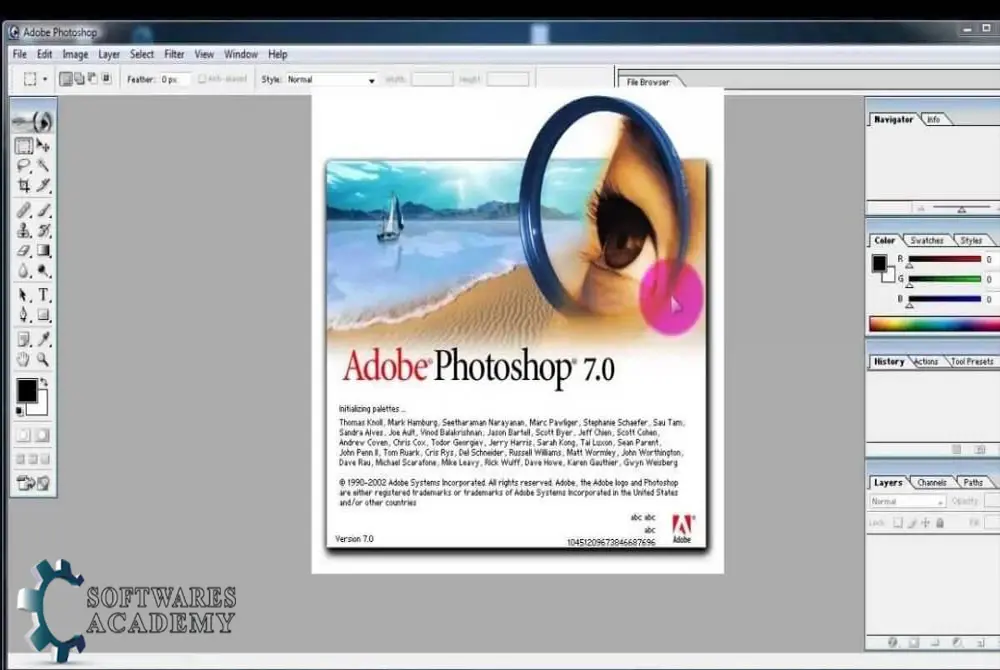1000x670 pixels.
Task: Swap foreground and background colors
Action: click(x=44, y=382)
